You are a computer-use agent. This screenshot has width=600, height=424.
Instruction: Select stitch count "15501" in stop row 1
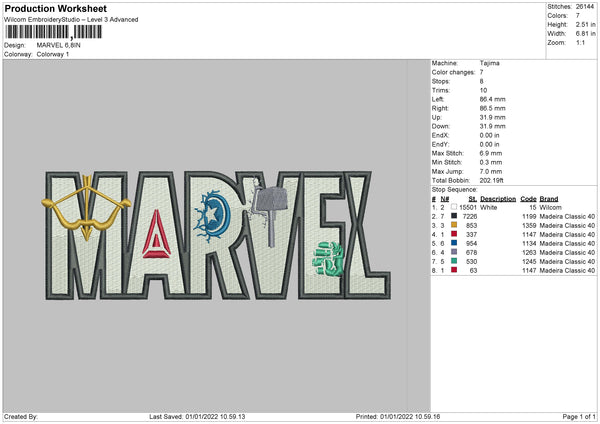point(468,207)
